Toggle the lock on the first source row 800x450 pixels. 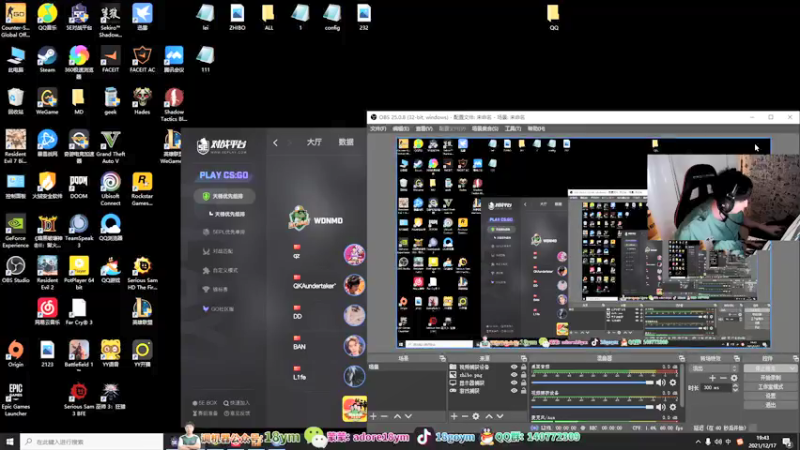tap(523, 367)
